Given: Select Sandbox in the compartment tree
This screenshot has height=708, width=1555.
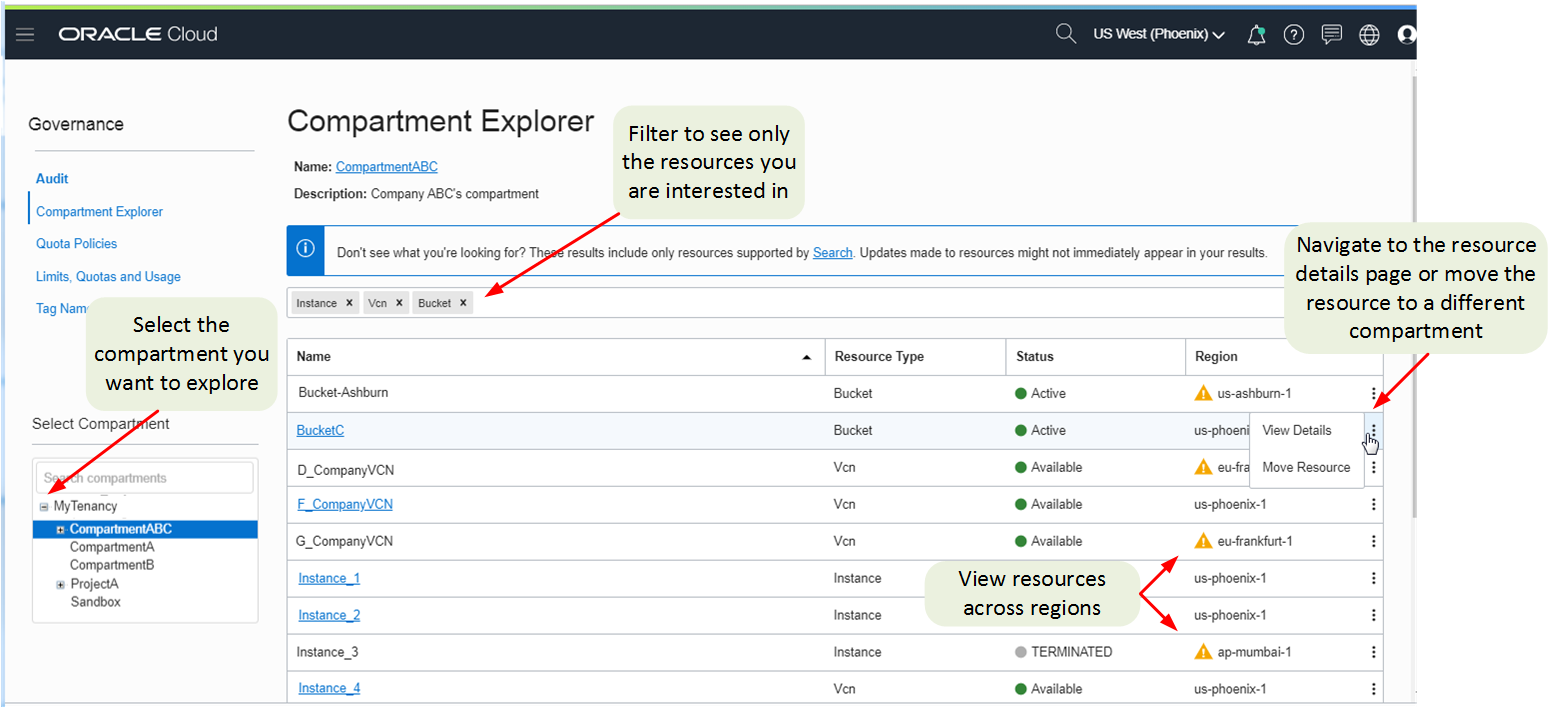Looking at the screenshot, I should 95,602.
